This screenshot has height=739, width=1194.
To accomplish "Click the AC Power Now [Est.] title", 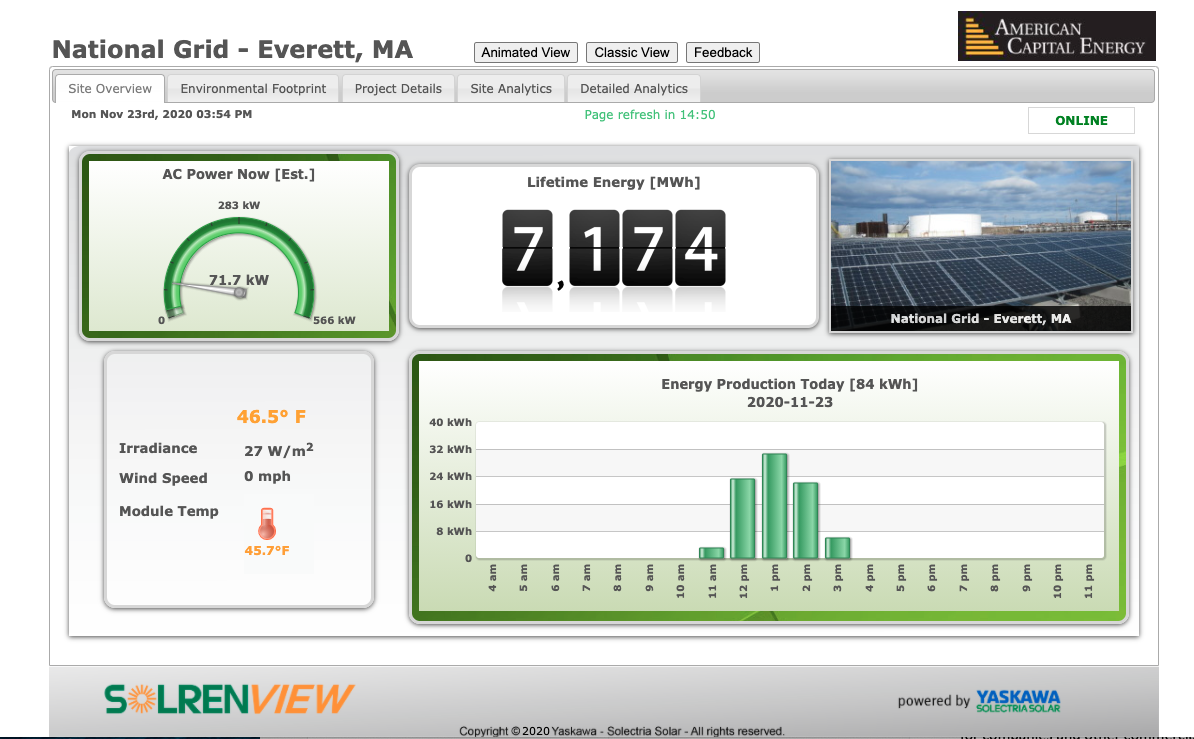I will coord(238,174).
